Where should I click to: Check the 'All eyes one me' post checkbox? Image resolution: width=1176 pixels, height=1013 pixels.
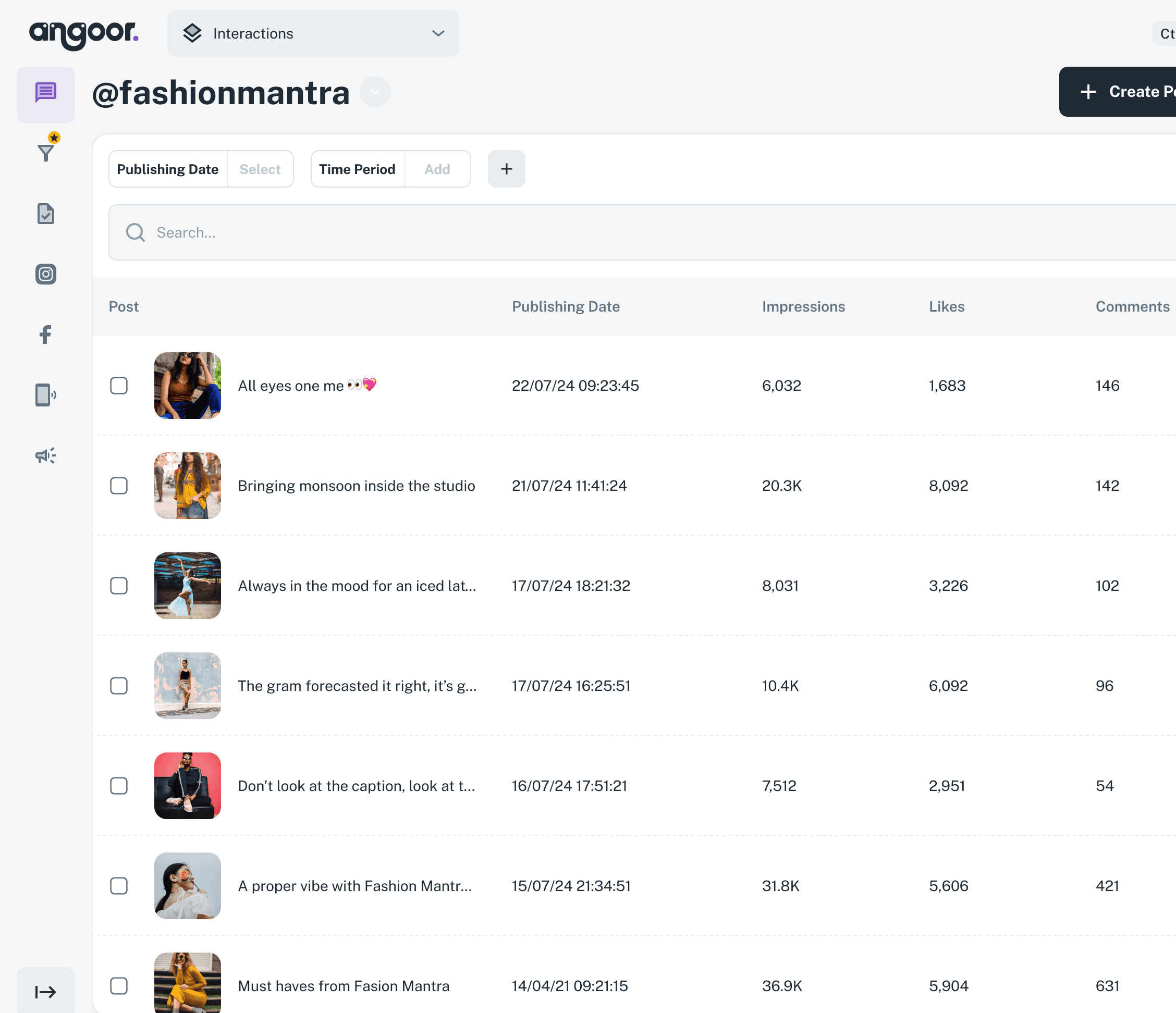(x=119, y=386)
